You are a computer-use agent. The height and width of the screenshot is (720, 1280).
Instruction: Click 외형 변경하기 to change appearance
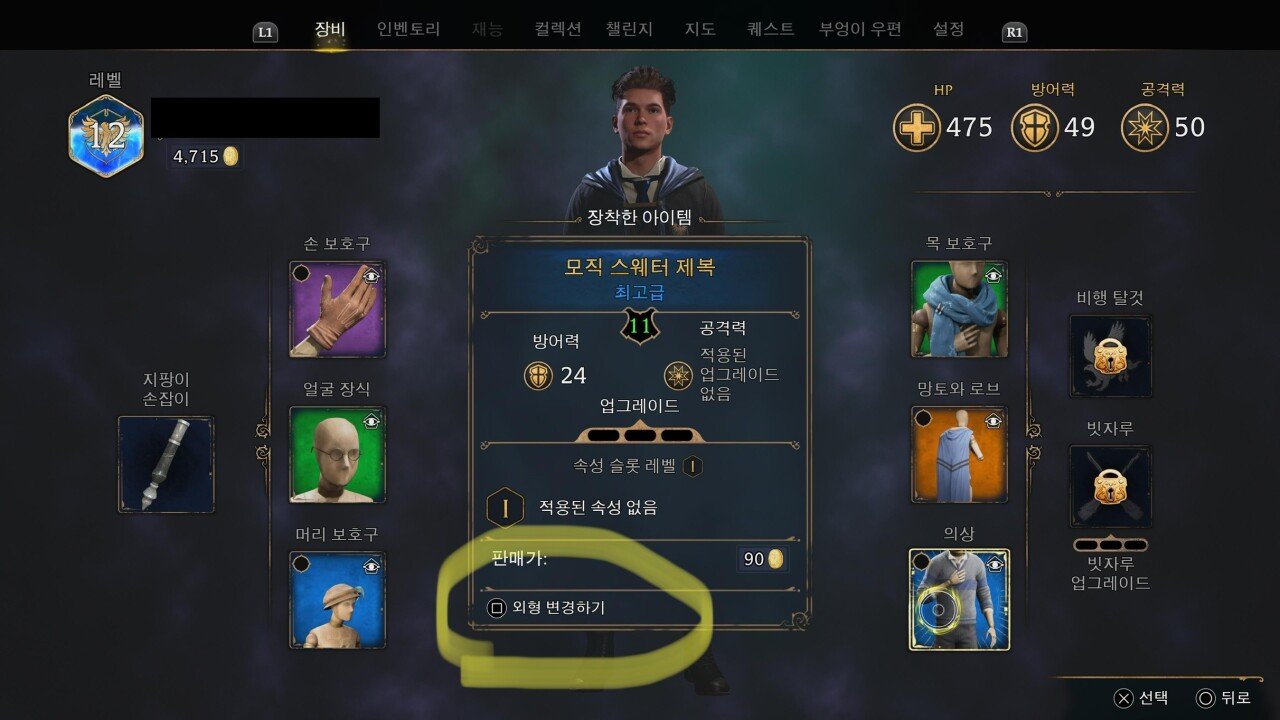(x=546, y=607)
